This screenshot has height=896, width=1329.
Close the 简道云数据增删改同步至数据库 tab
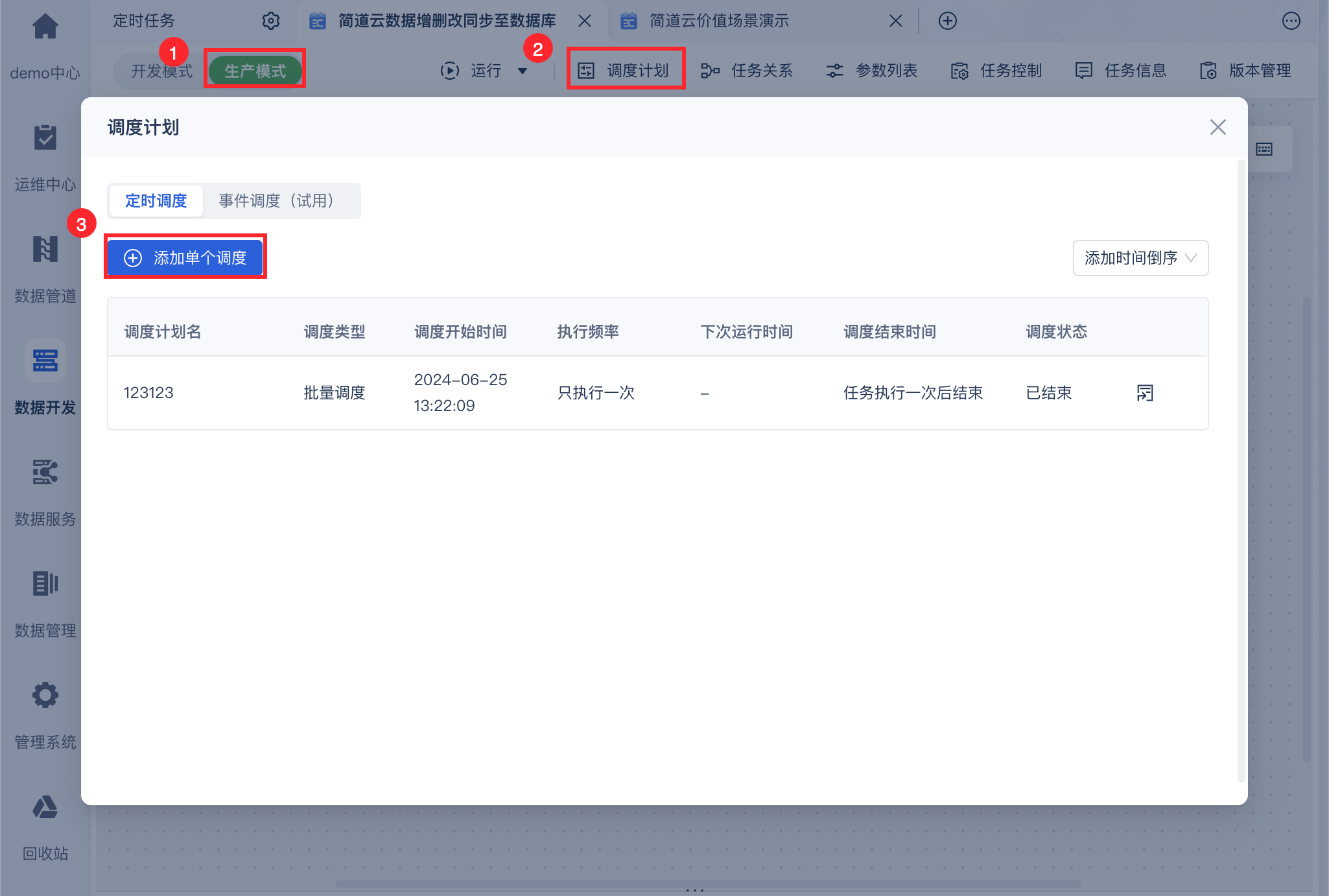585,21
